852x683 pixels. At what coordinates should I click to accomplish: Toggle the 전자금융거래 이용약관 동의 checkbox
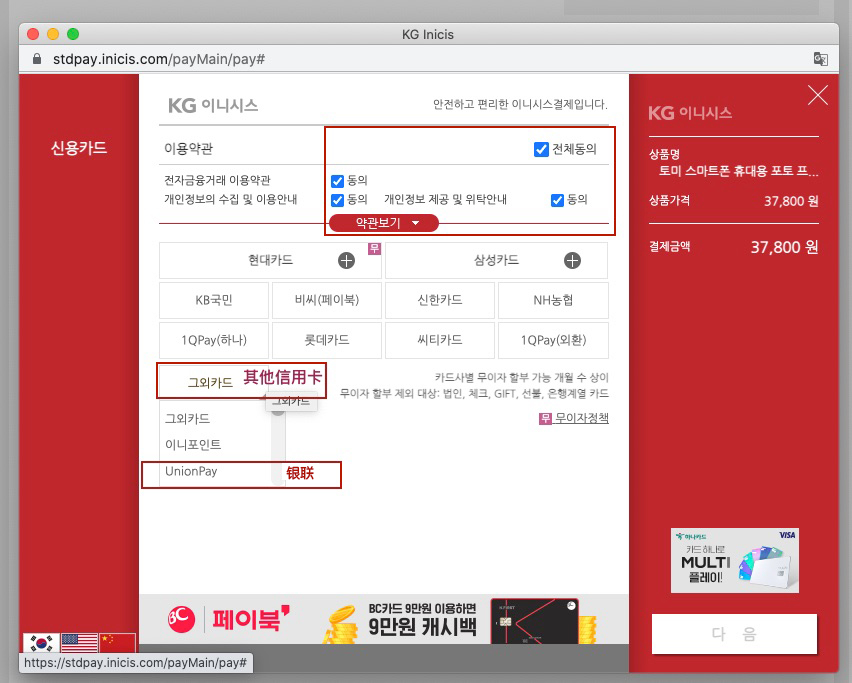337,181
